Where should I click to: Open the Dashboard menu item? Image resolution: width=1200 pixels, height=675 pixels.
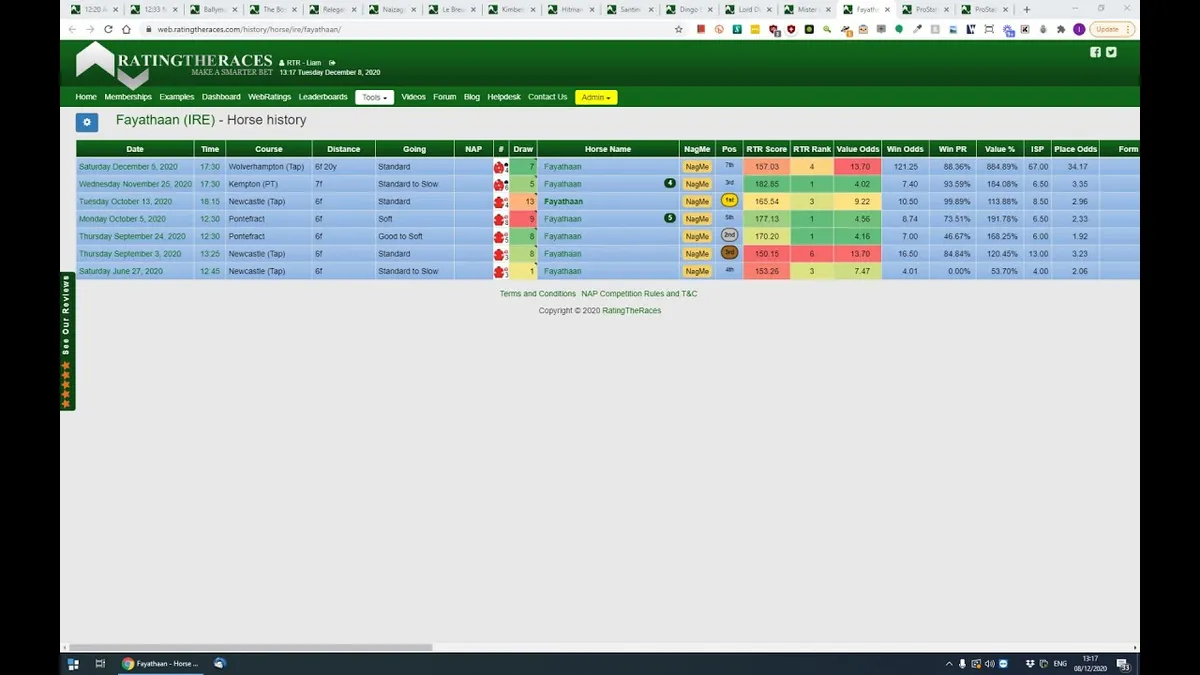[221, 97]
